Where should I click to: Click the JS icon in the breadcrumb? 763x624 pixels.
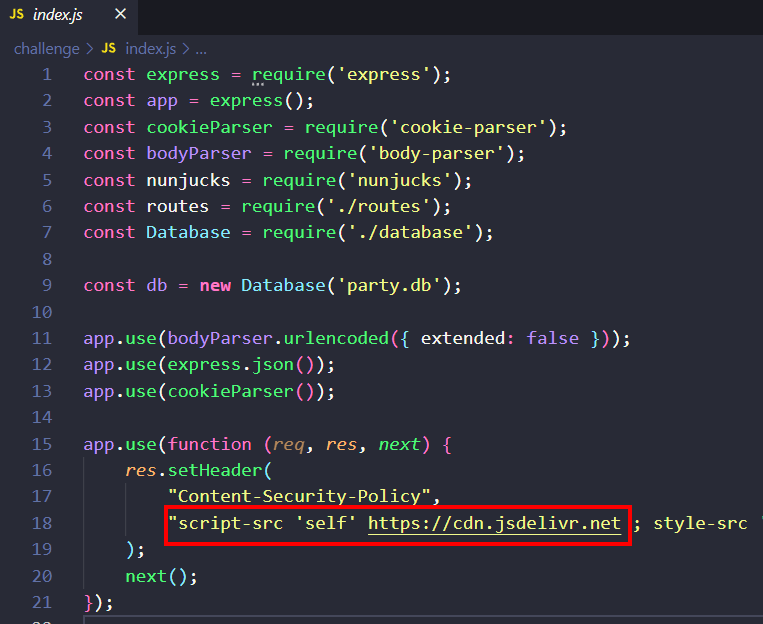[x=109, y=48]
